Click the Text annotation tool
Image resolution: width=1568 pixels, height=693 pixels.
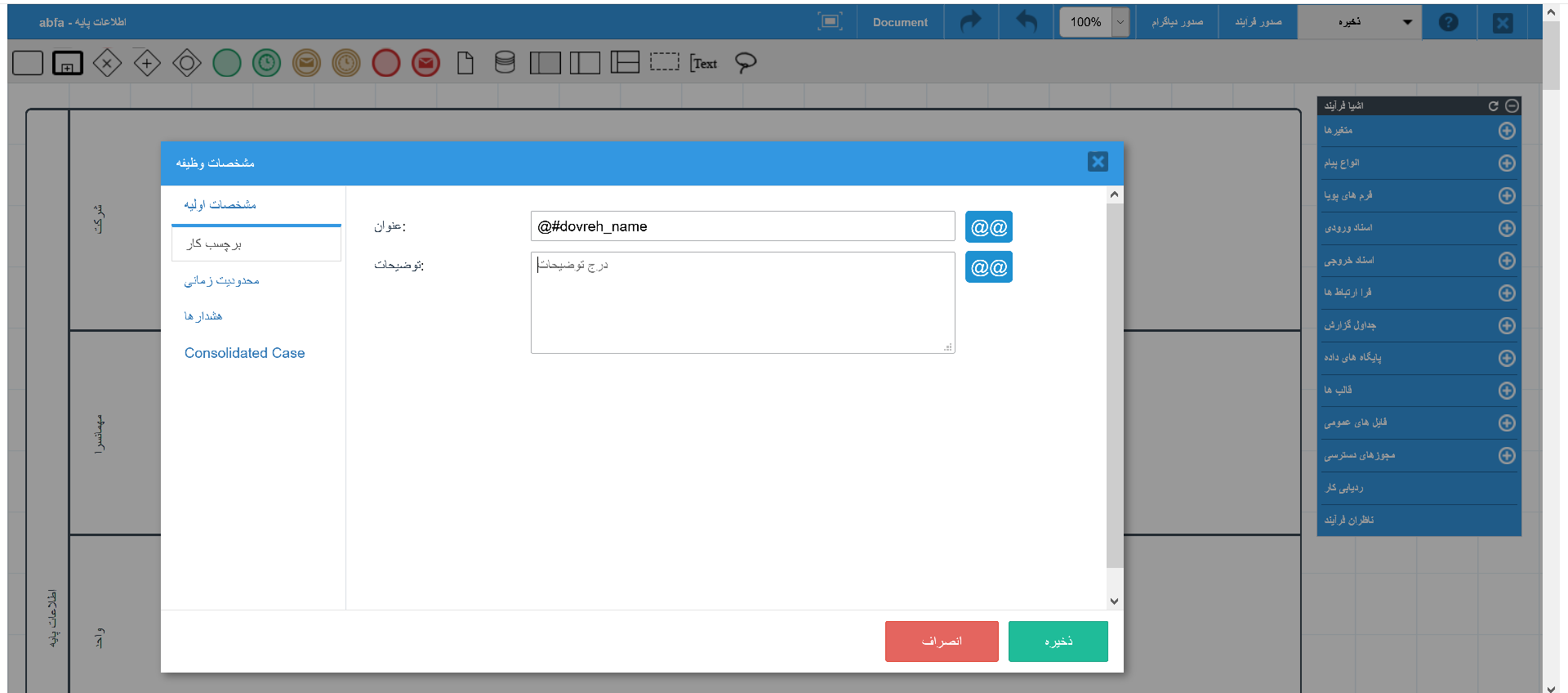[x=703, y=63]
